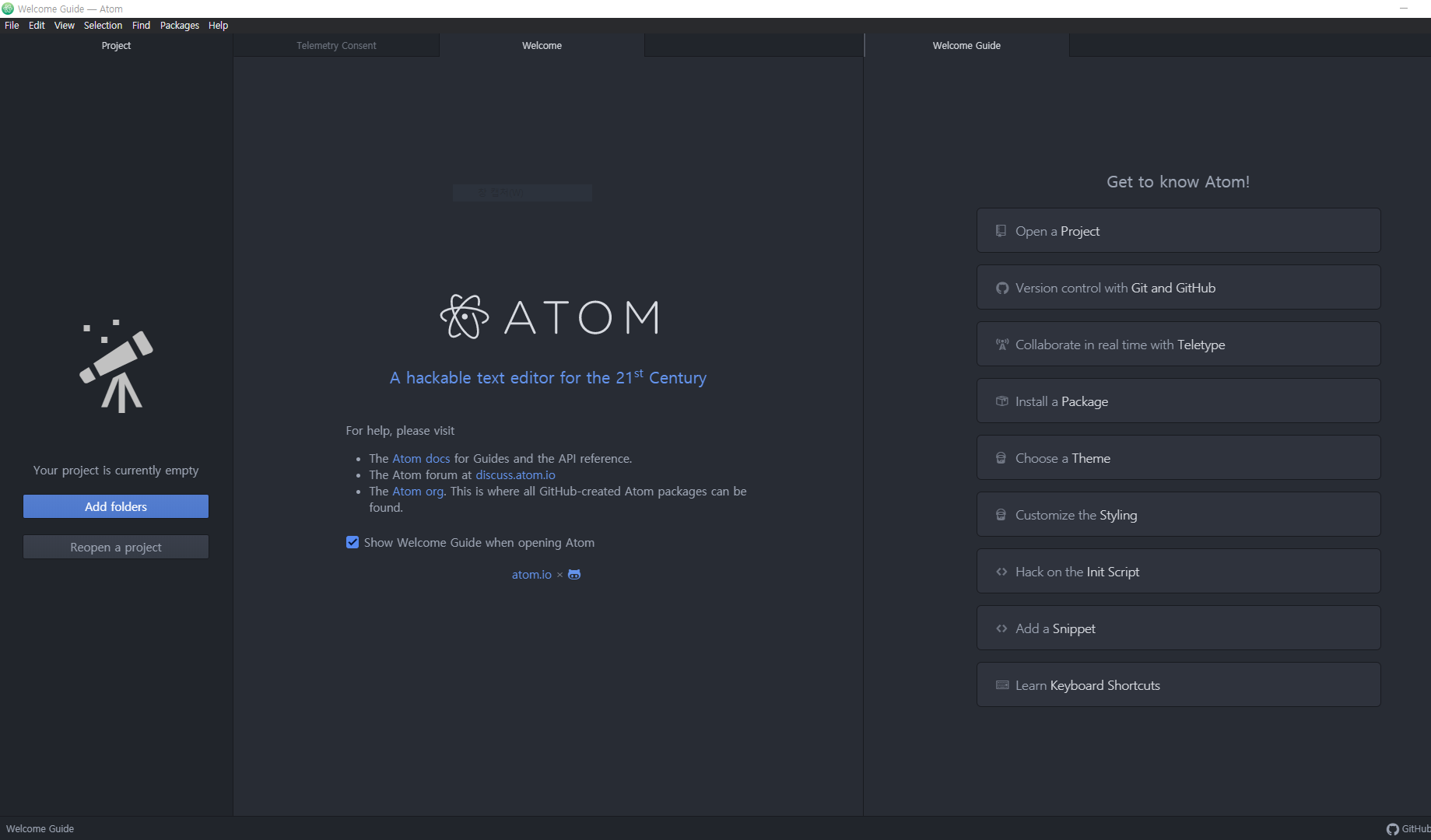Click the Add folders button

coord(116,506)
